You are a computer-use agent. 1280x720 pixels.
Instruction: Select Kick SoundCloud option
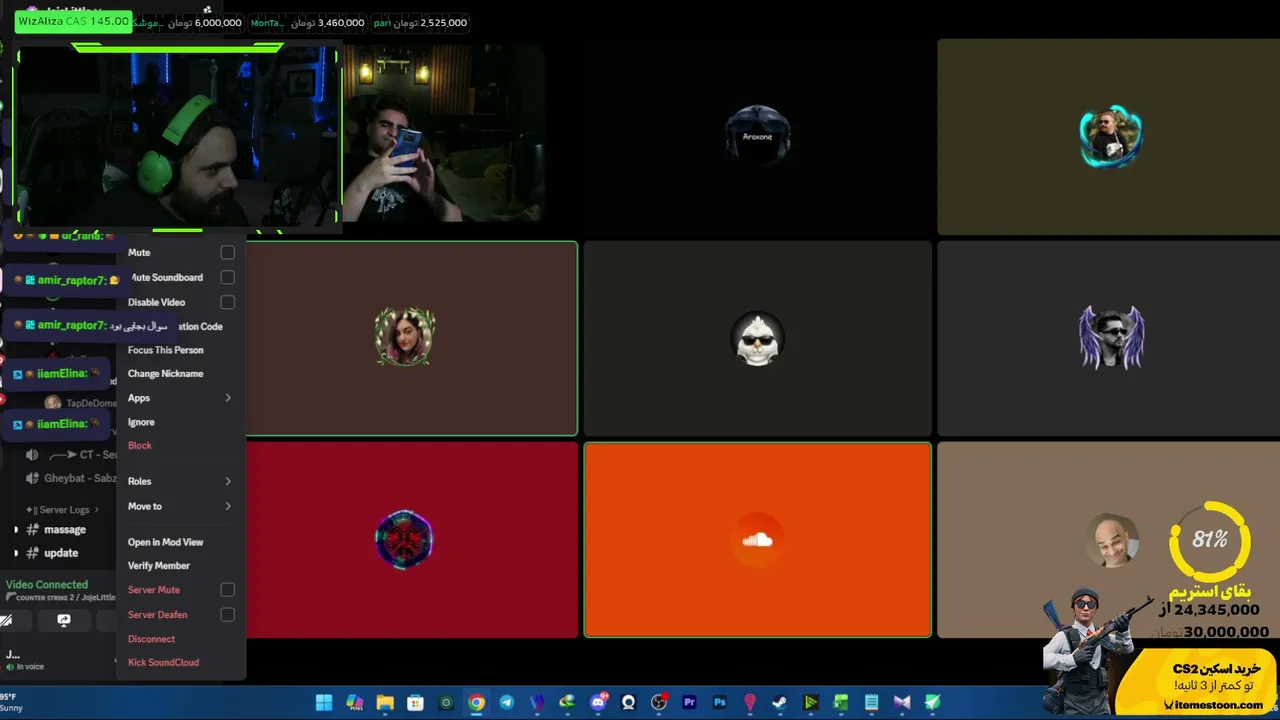click(163, 663)
